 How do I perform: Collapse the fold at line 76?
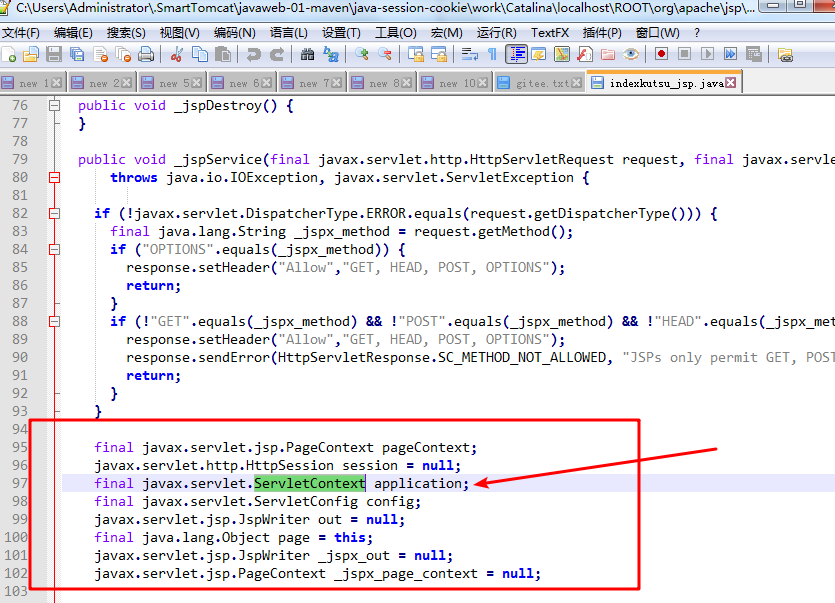[x=54, y=105]
